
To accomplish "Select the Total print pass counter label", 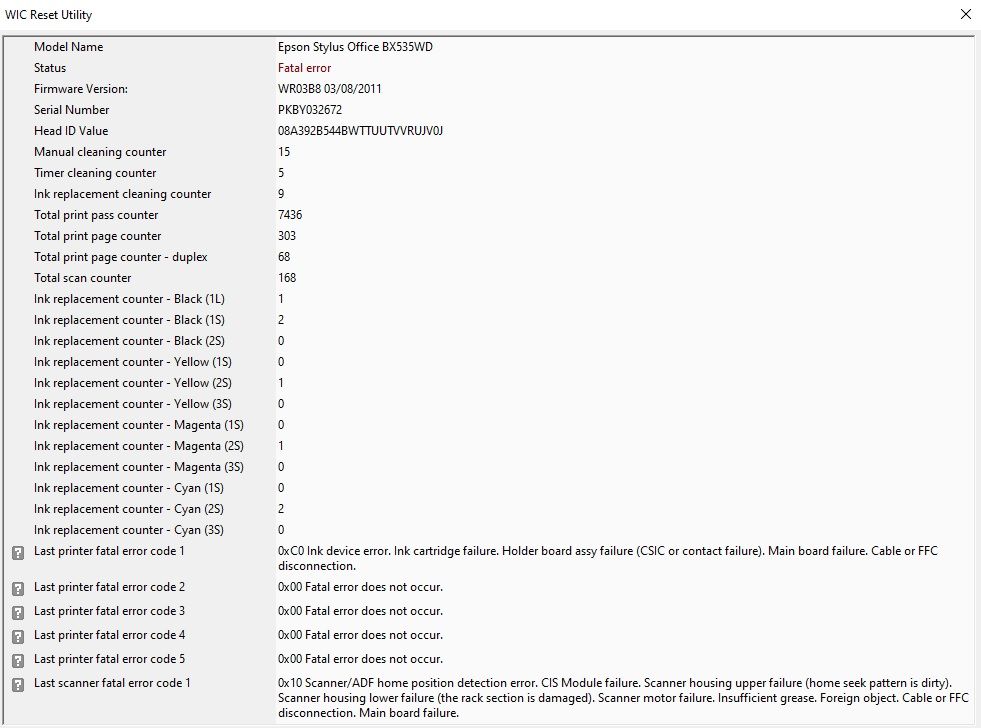I will [96, 215].
